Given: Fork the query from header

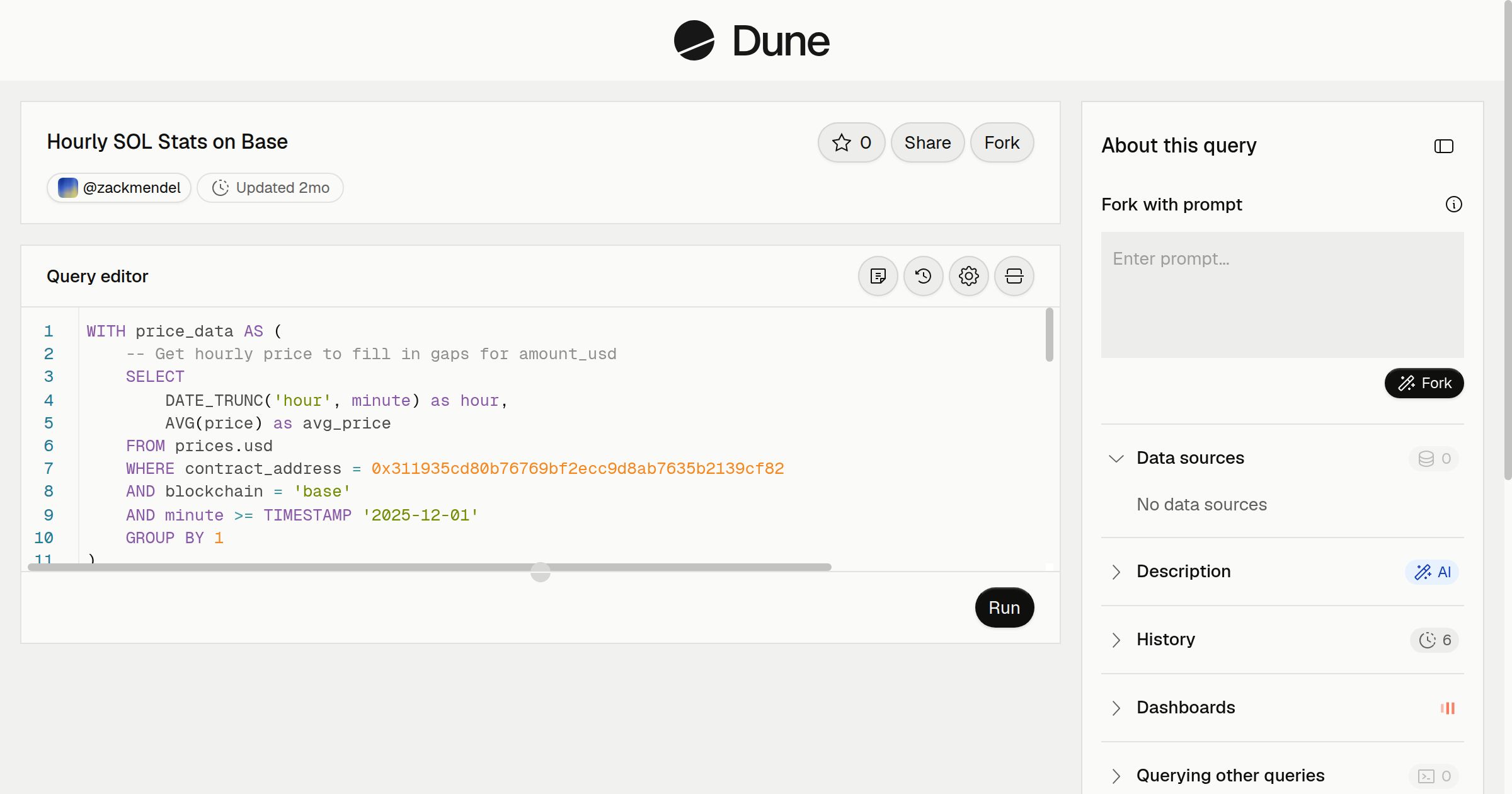Looking at the screenshot, I should (x=1002, y=142).
